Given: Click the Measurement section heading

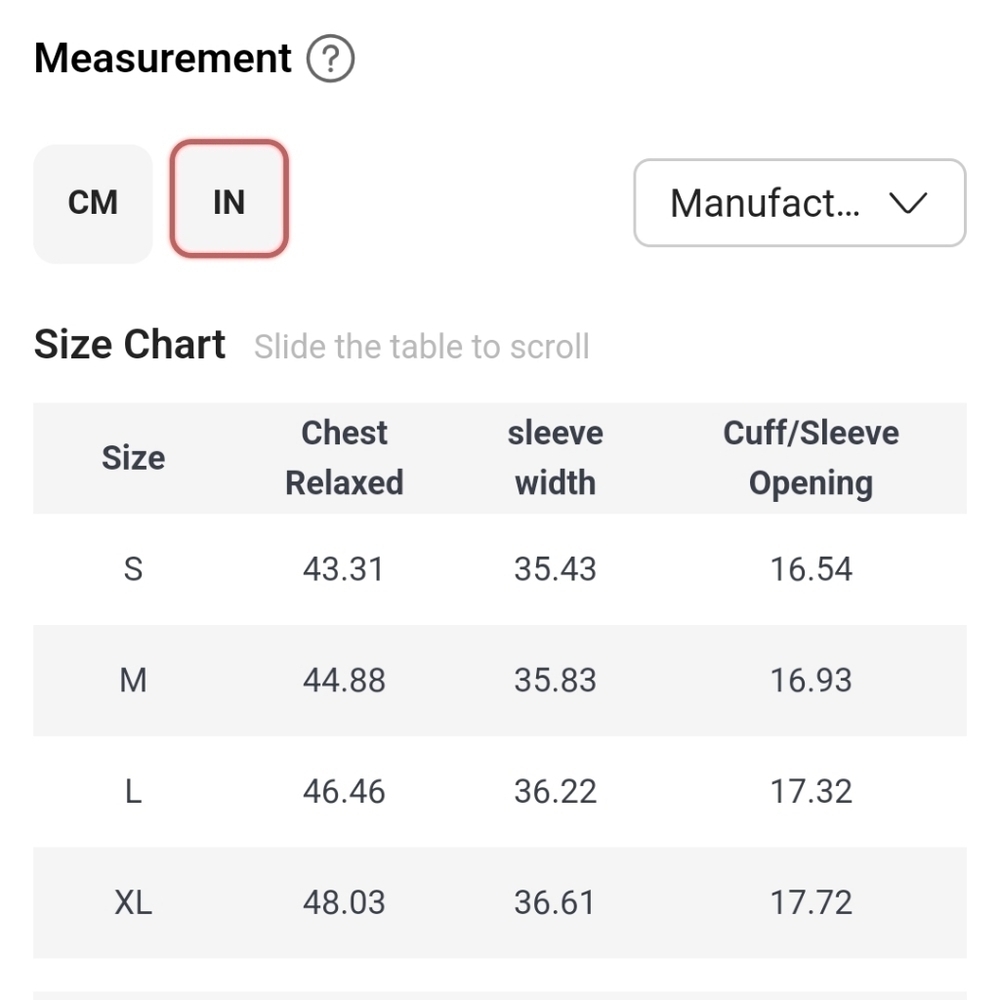Looking at the screenshot, I should [163, 59].
